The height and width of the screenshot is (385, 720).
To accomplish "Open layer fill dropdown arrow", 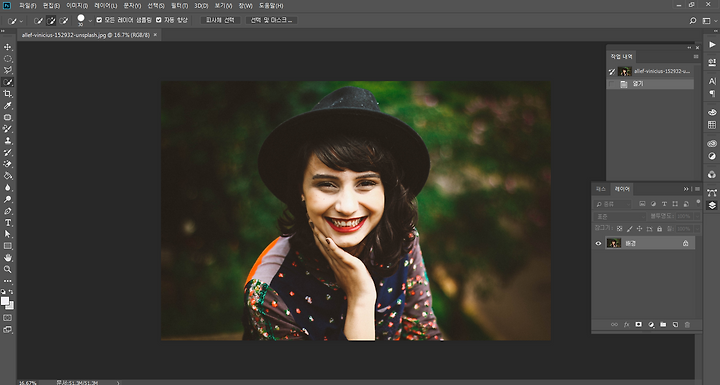I will click(x=697, y=229).
